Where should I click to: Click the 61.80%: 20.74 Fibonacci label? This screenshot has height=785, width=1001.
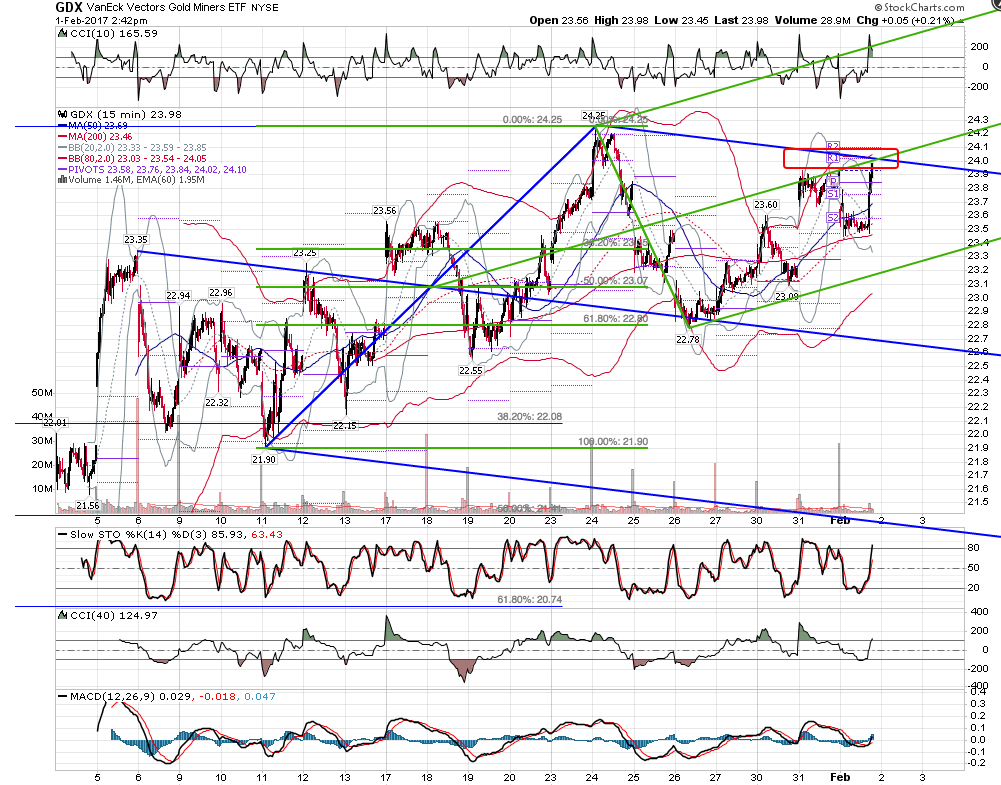tap(530, 600)
